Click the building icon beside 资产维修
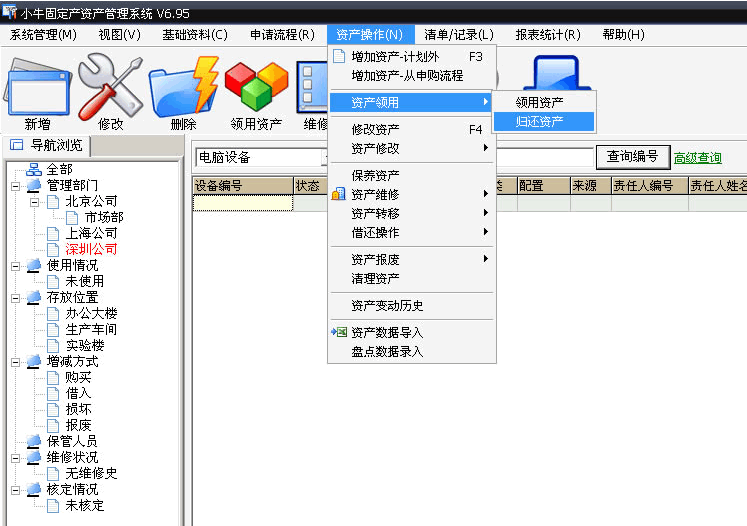The width and height of the screenshot is (747, 526). pos(338,194)
